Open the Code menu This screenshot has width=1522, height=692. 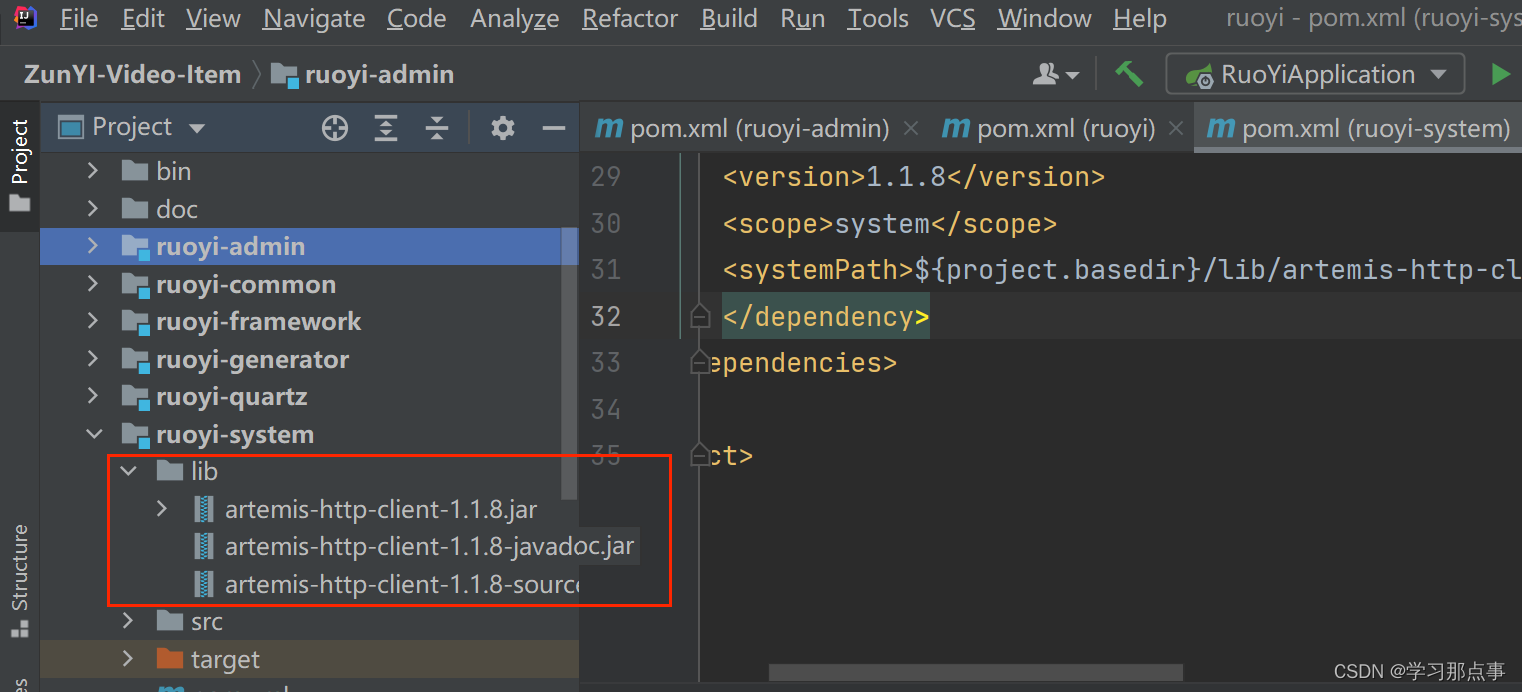[x=416, y=18]
